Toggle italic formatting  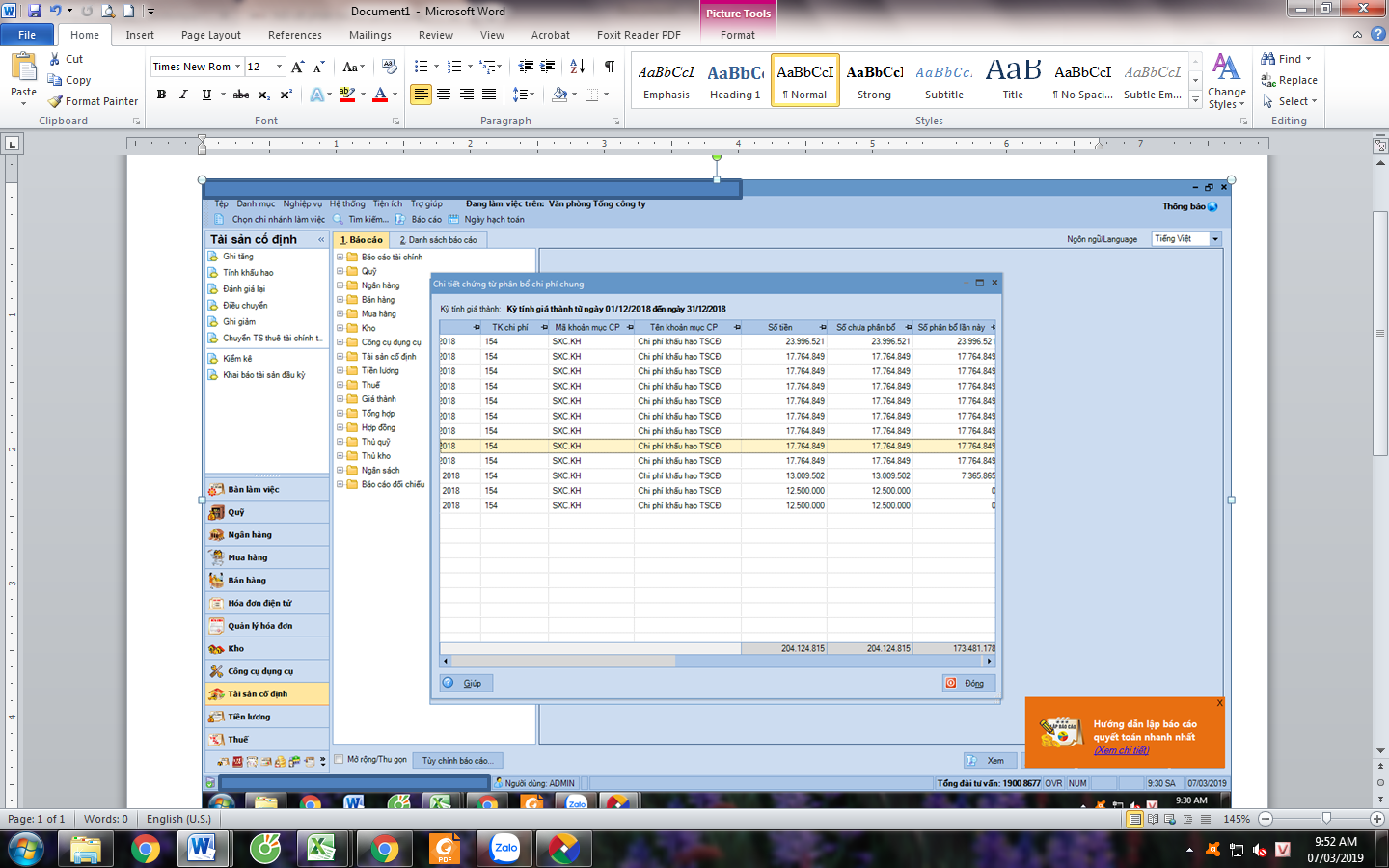183,95
